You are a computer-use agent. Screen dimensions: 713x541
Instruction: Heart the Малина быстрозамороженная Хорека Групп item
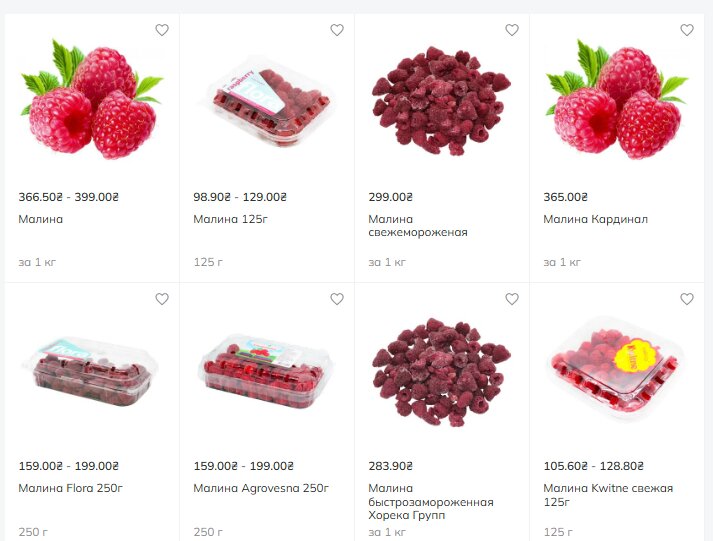512,299
